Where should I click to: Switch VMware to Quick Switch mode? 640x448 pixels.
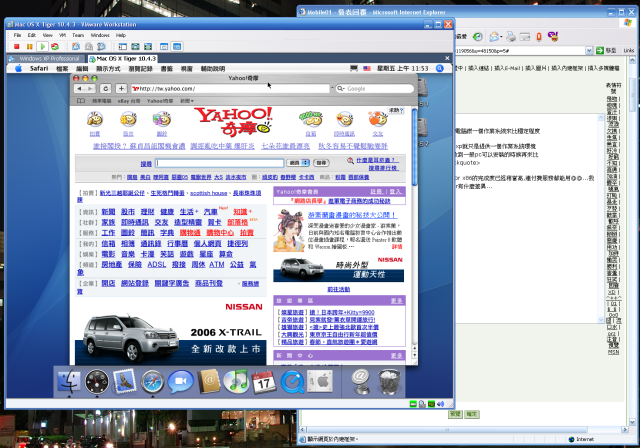(x=135, y=47)
